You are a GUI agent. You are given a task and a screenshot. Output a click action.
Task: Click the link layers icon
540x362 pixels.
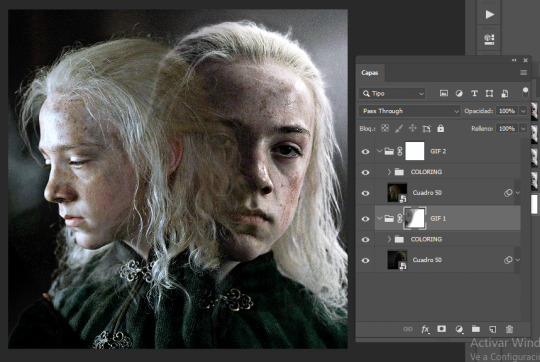click(x=408, y=329)
